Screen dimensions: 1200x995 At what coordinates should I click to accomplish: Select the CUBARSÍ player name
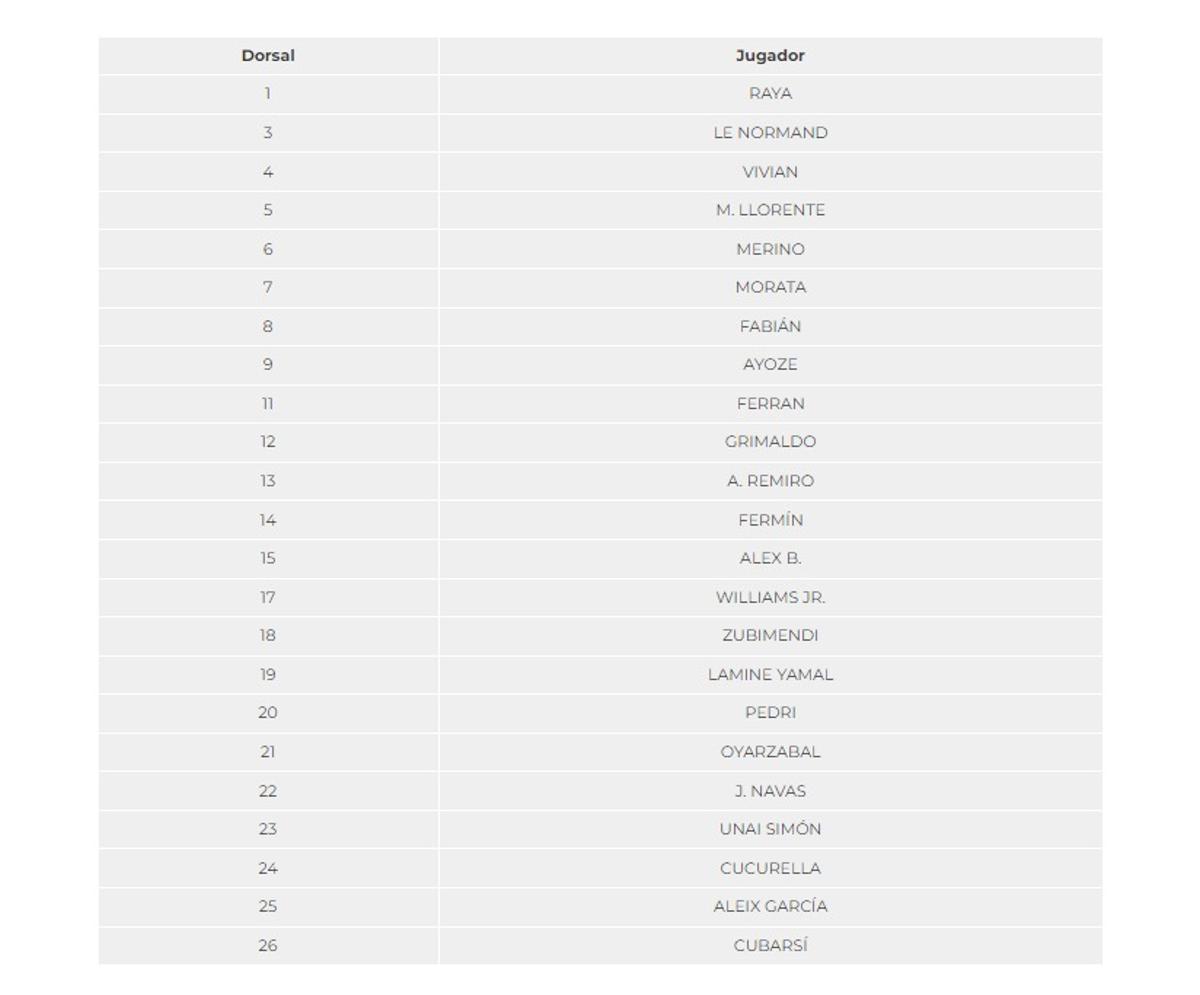click(x=770, y=945)
